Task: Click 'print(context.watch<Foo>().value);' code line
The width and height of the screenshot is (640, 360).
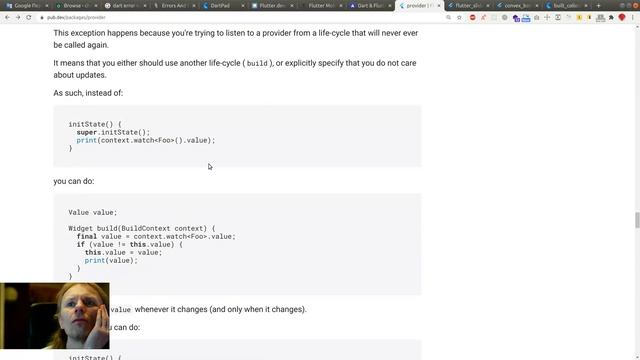Action: [146, 140]
